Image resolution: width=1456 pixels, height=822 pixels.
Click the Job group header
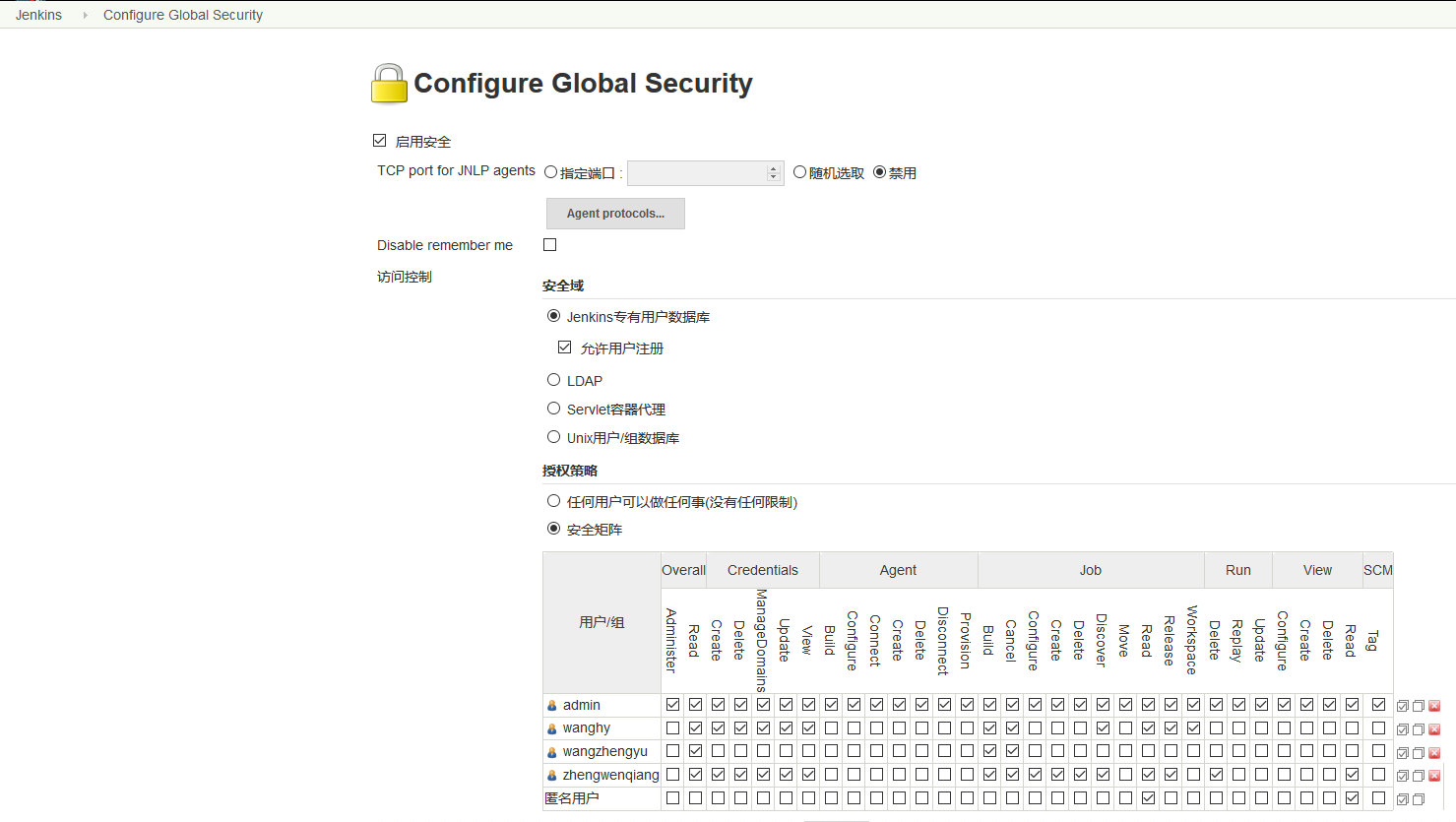[1091, 570]
